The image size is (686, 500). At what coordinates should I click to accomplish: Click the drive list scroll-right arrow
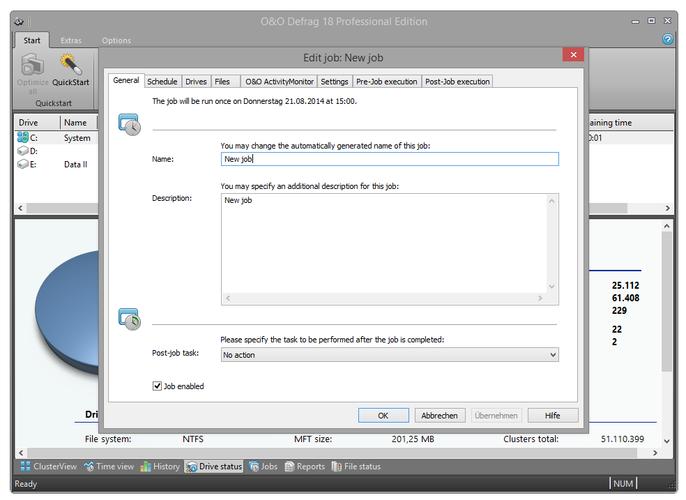click(x=667, y=208)
